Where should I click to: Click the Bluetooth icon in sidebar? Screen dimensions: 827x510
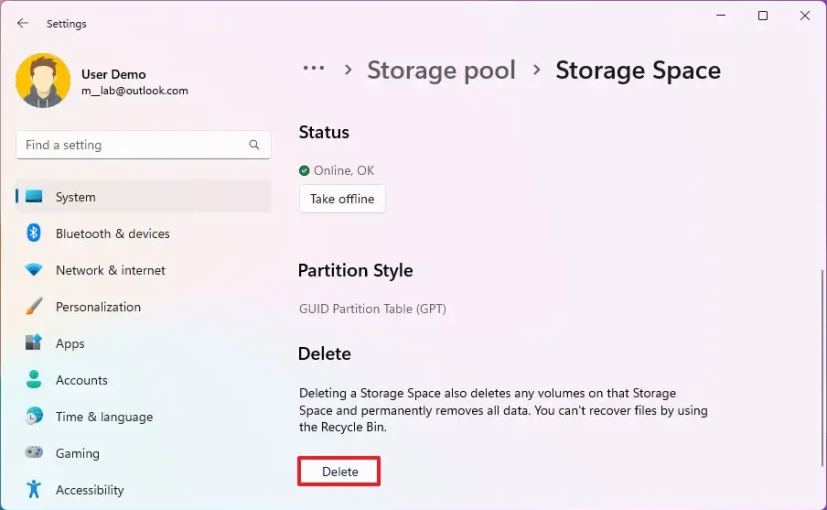[x=34, y=233]
